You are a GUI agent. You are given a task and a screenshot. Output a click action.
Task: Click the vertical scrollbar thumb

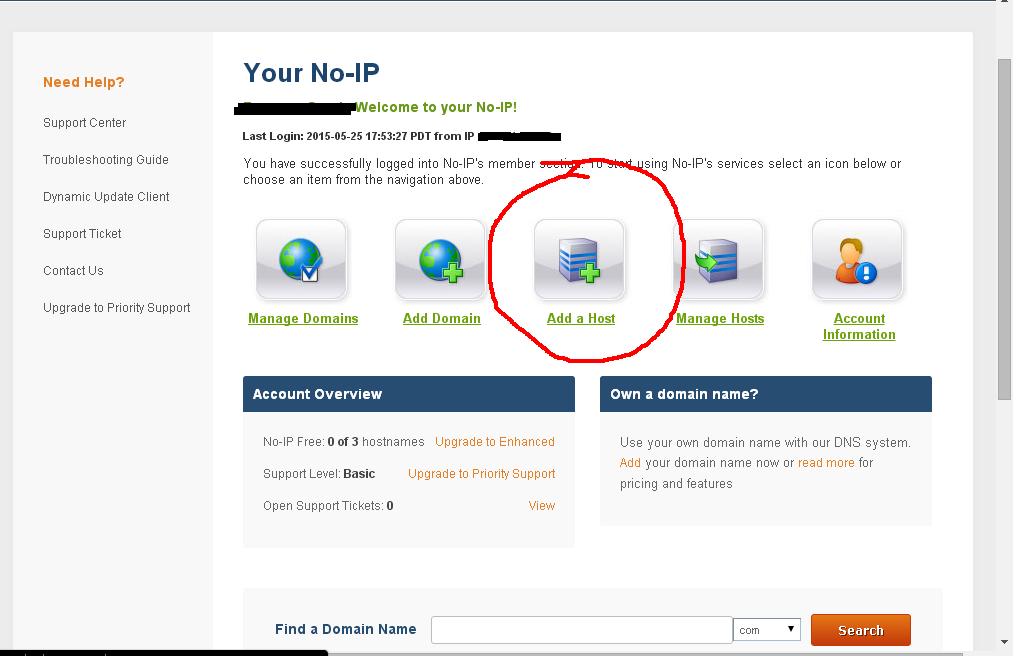1004,229
